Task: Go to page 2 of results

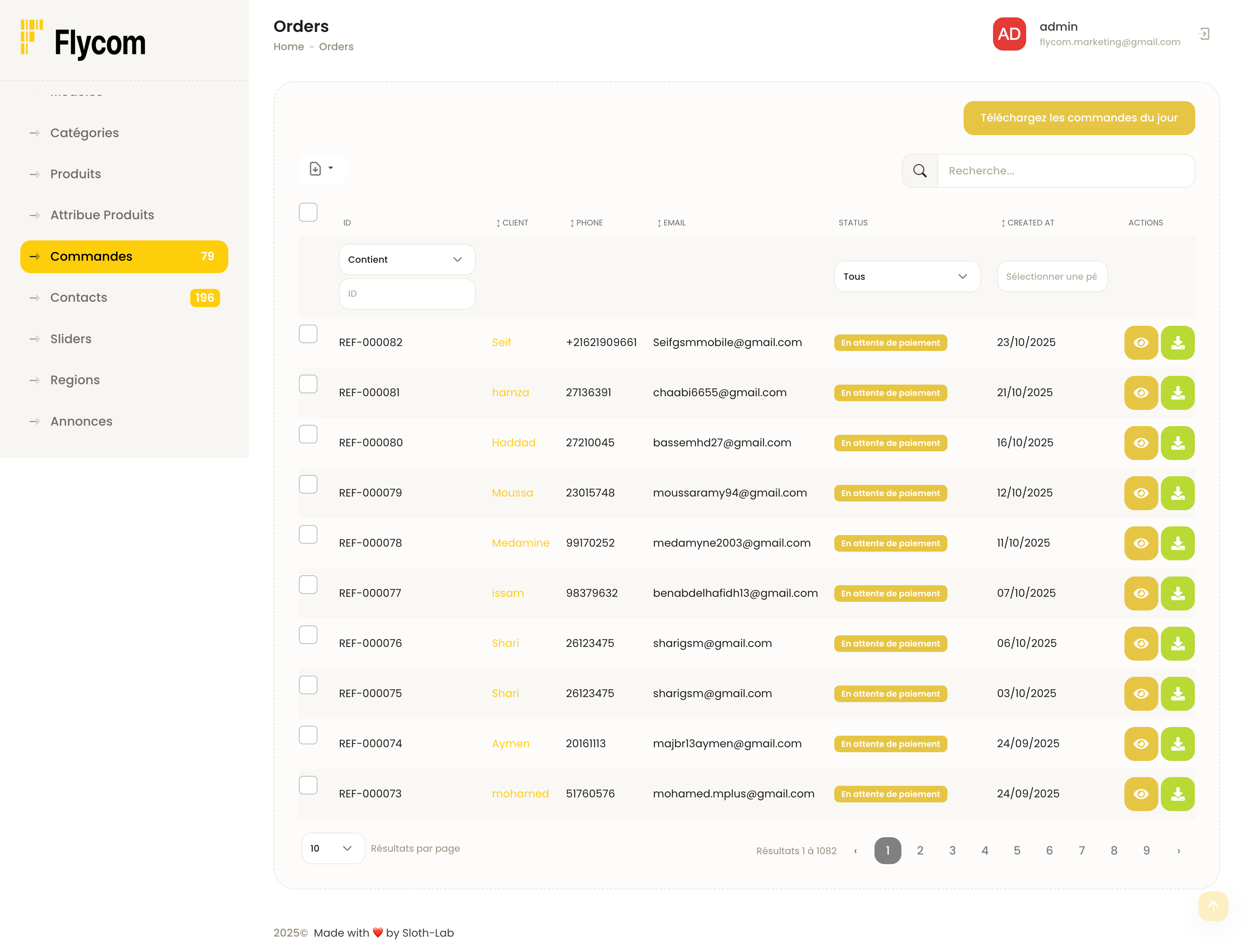Action: tap(920, 850)
